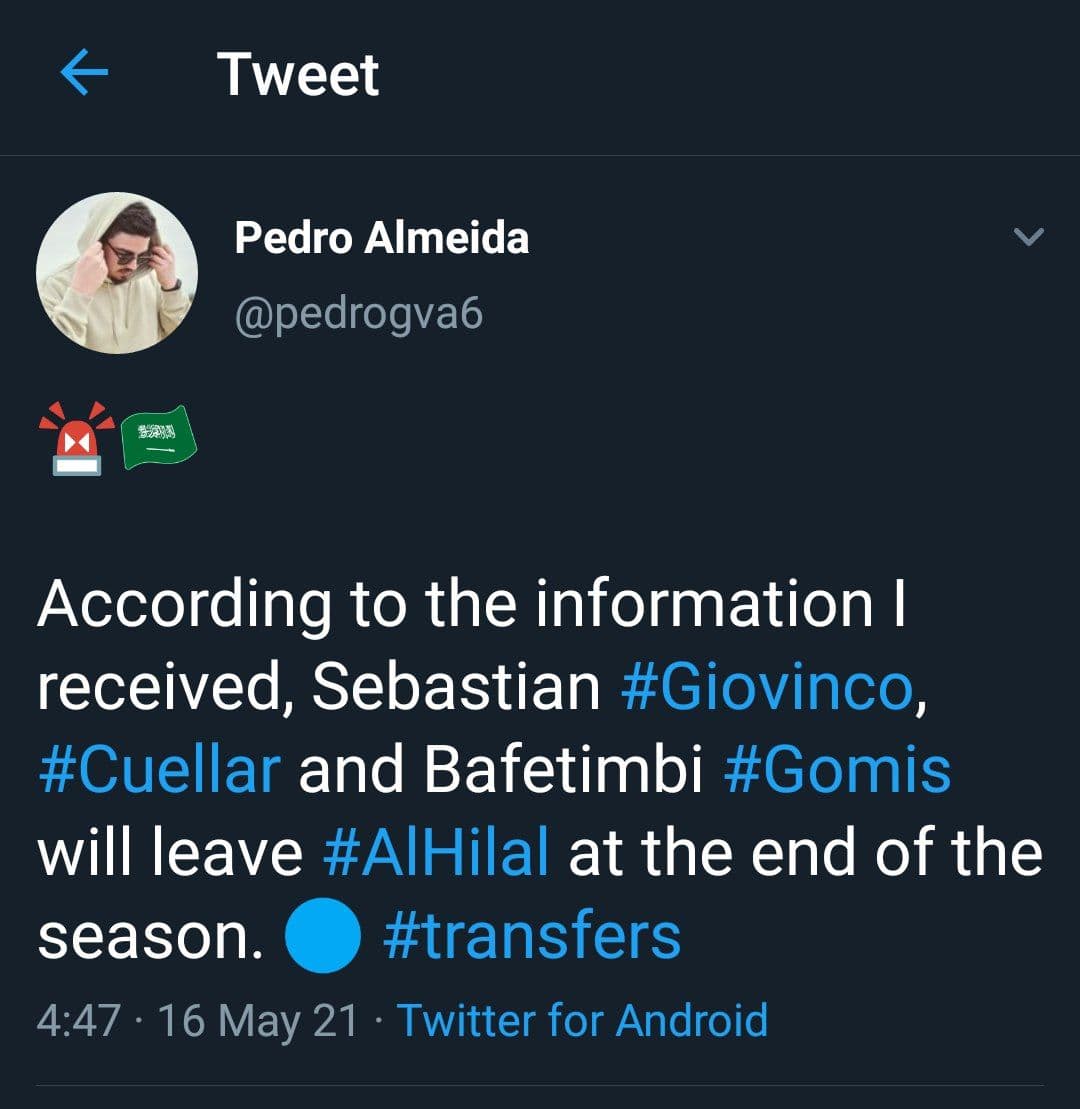Image resolution: width=1080 pixels, height=1109 pixels.
Task: Click the word Bafetimbi in the tweet
Action: [563, 770]
